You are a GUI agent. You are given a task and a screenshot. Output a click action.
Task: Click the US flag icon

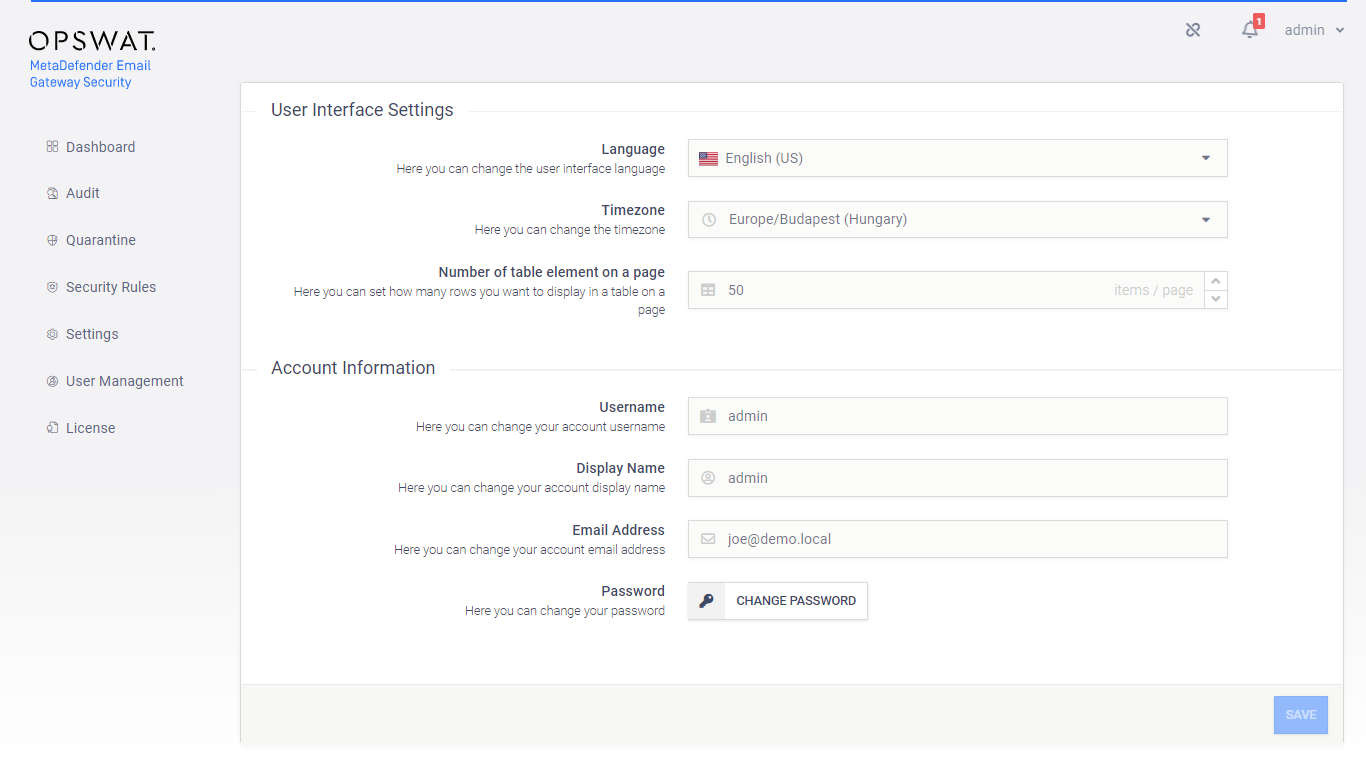(x=708, y=158)
